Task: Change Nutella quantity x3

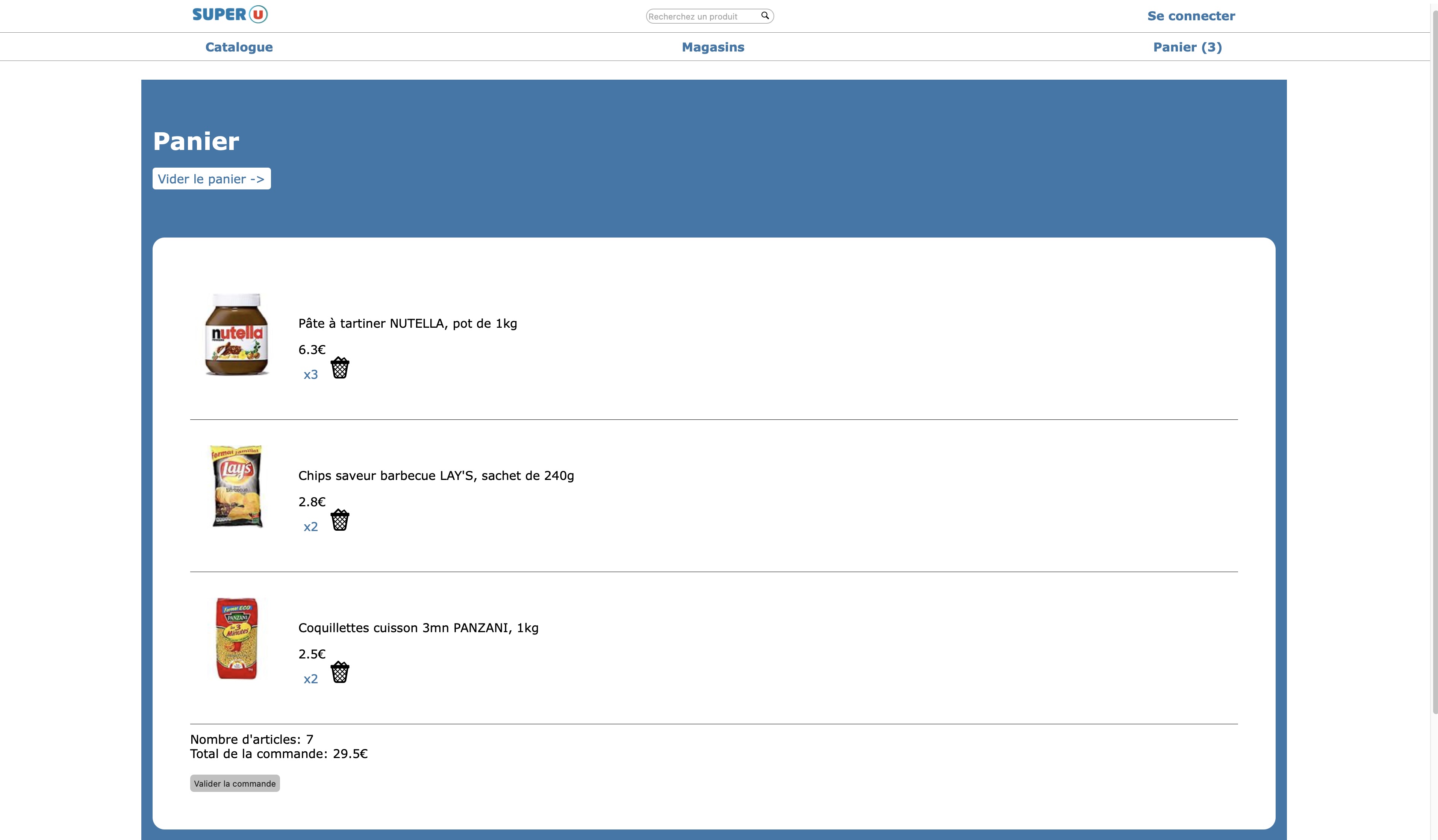Action: click(x=310, y=375)
